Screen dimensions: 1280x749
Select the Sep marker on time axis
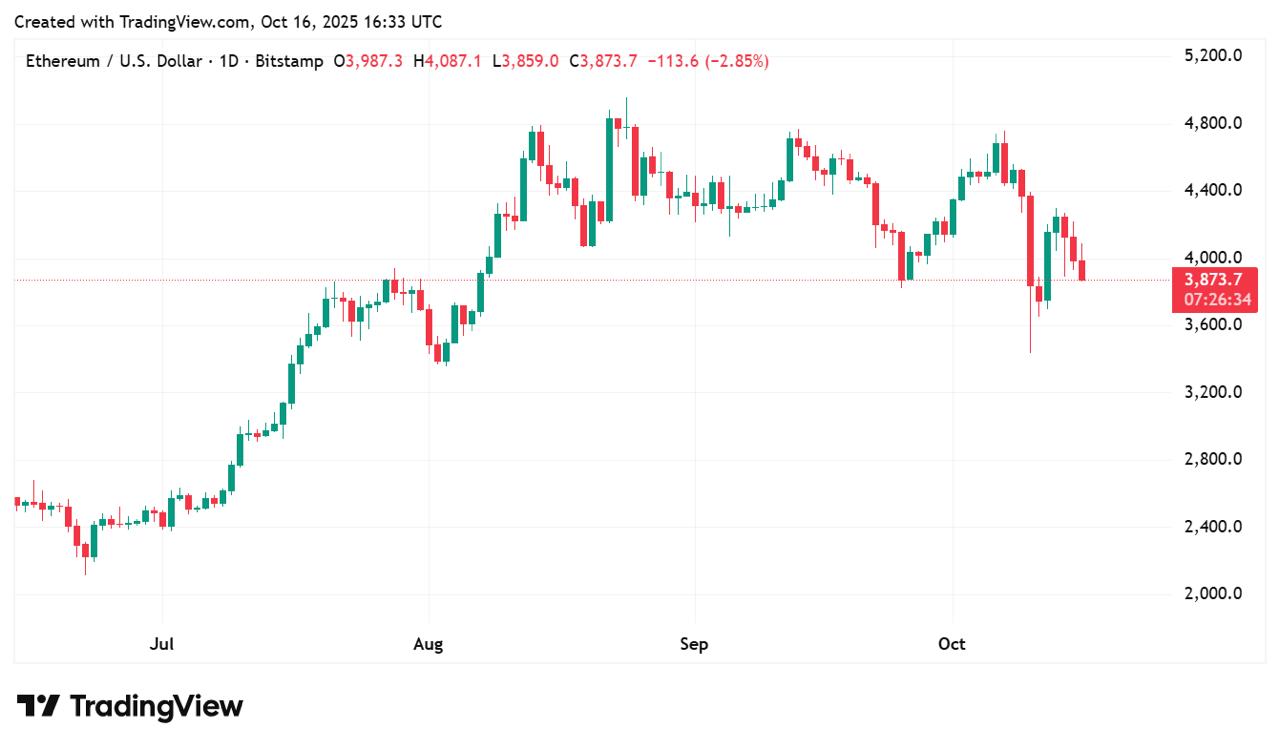(694, 644)
